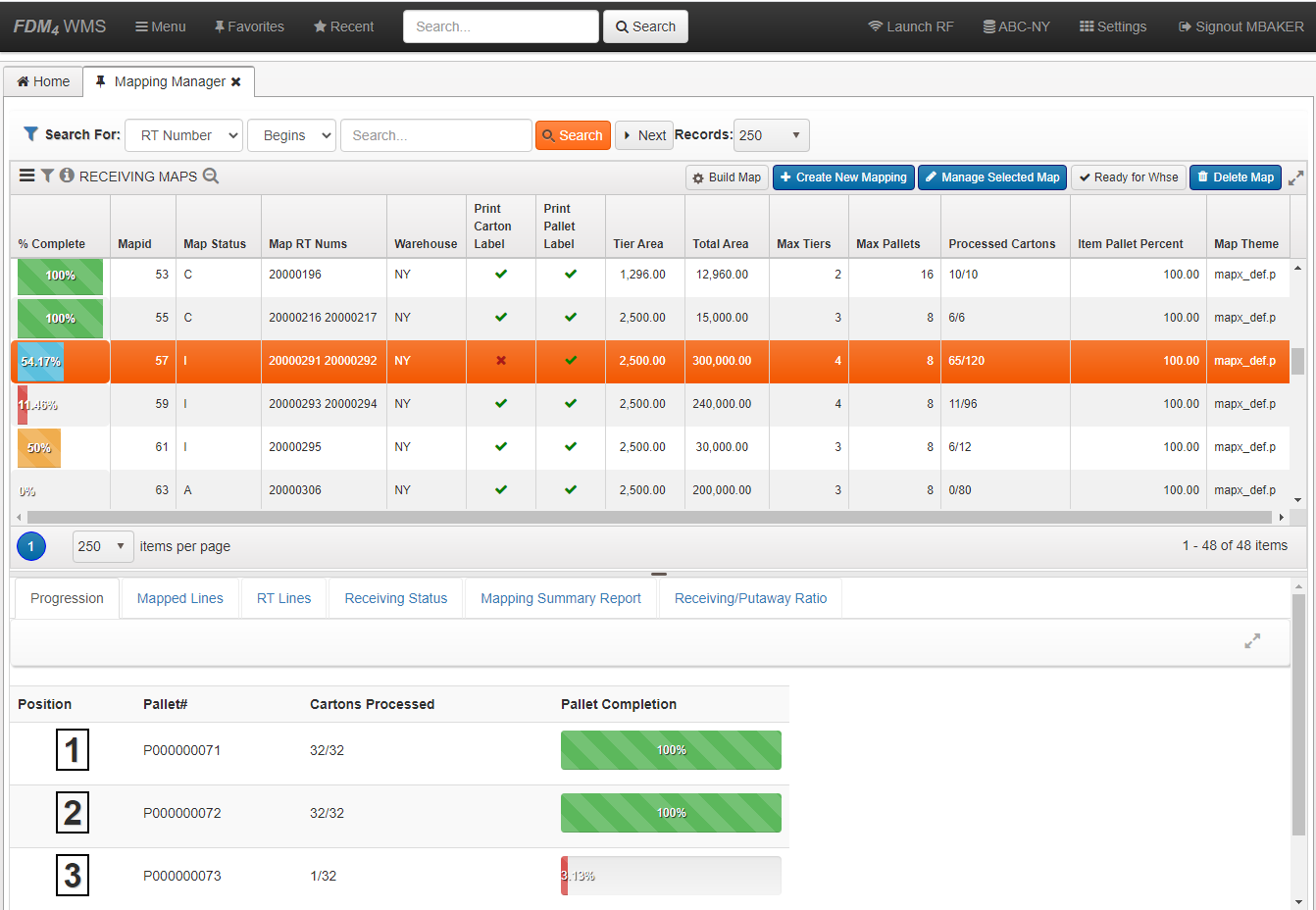Viewport: 1316px width, 910px height.
Task: Switch to the Home tab
Action: [x=43, y=81]
